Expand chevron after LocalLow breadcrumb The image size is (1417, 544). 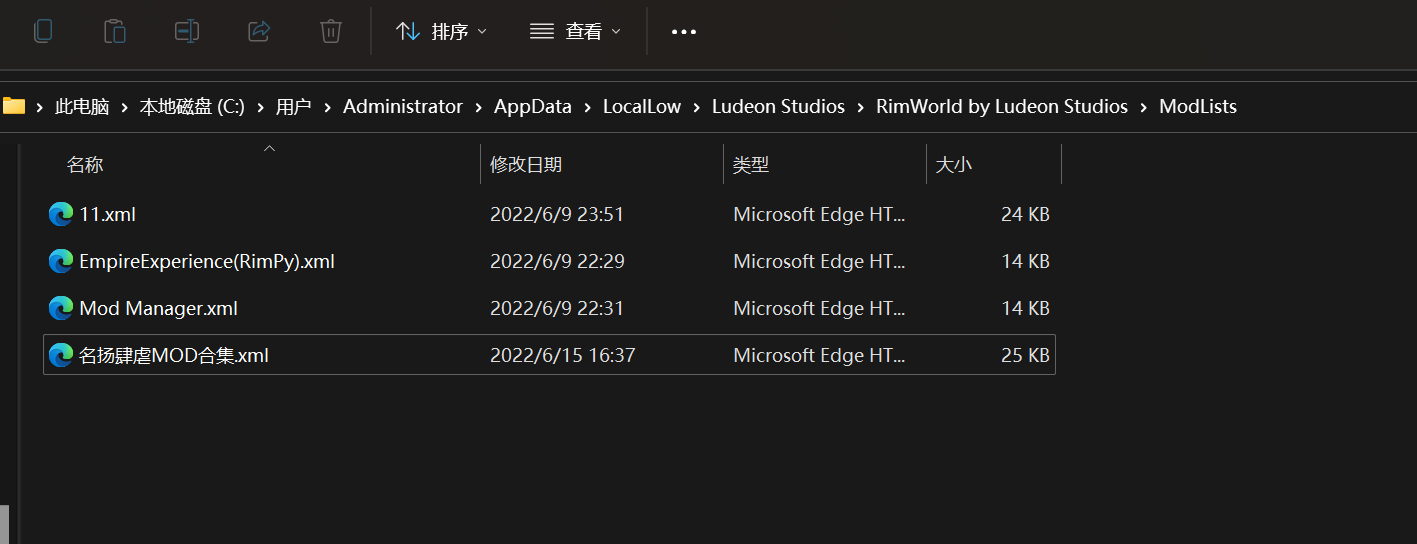coord(697,106)
